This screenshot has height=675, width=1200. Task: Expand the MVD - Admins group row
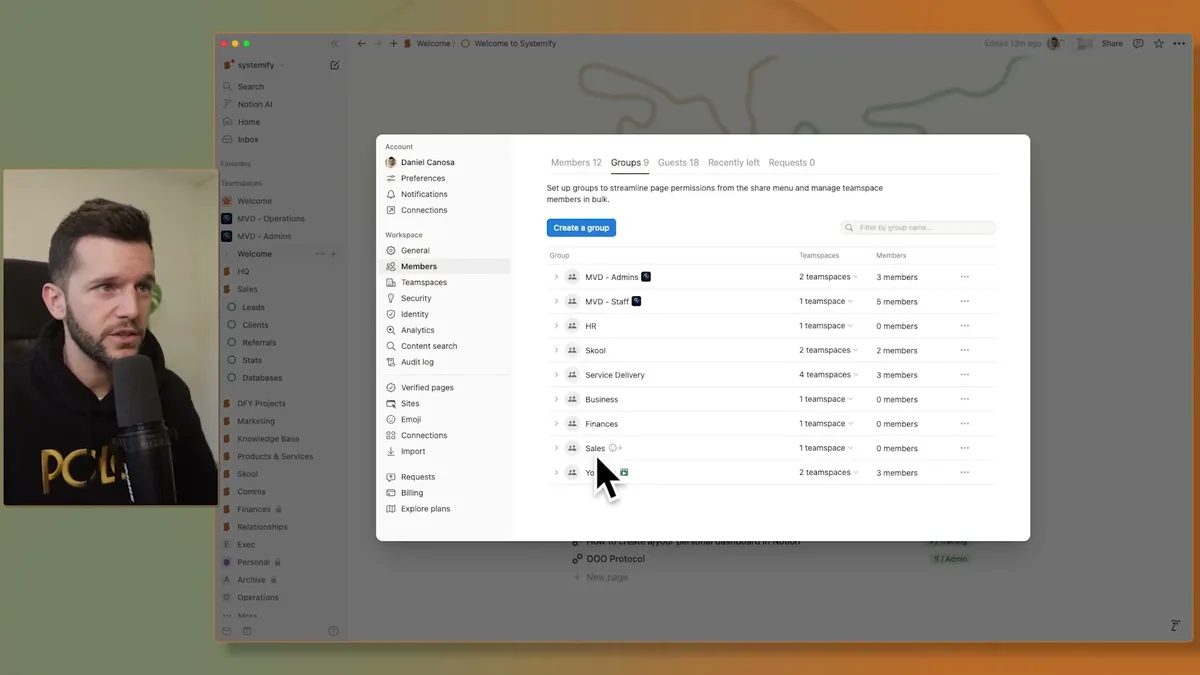pyautogui.click(x=557, y=276)
